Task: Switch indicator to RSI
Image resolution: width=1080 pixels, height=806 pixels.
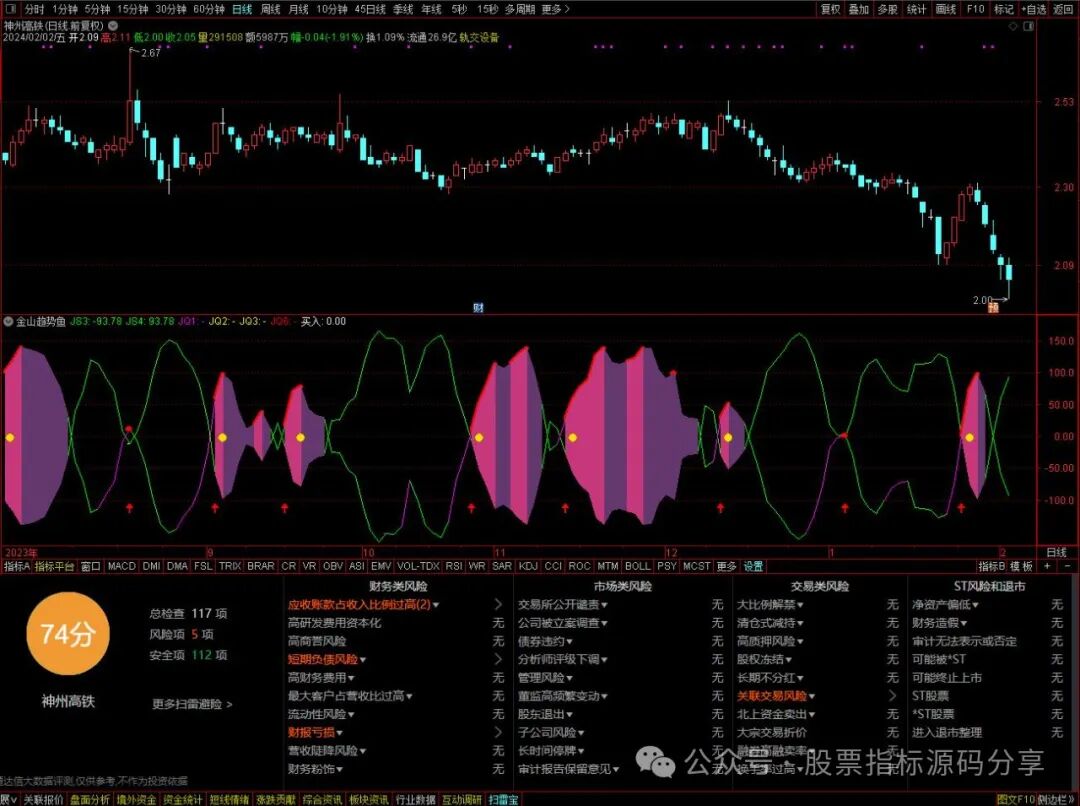Action: 453,566
